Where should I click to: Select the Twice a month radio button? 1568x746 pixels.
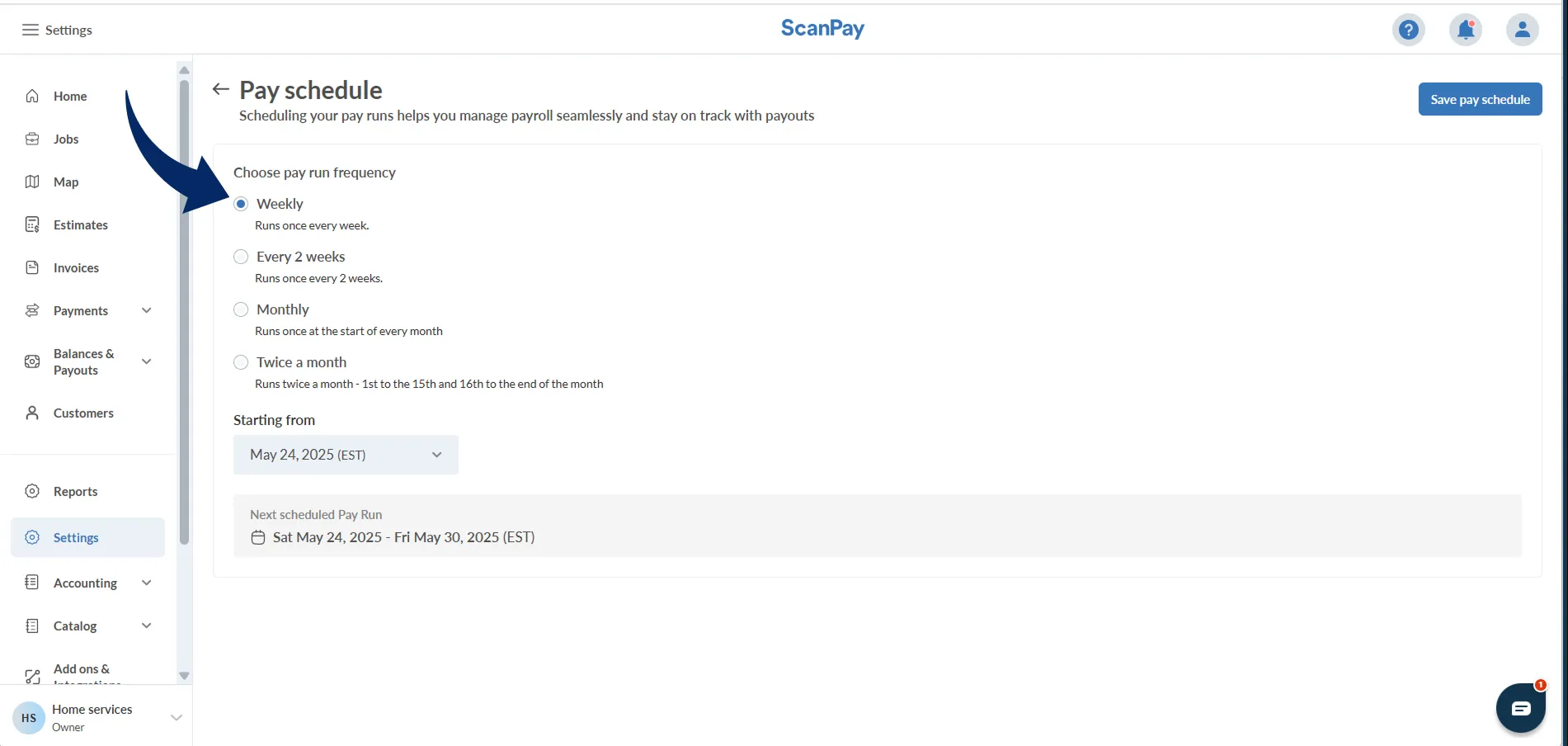pos(241,362)
